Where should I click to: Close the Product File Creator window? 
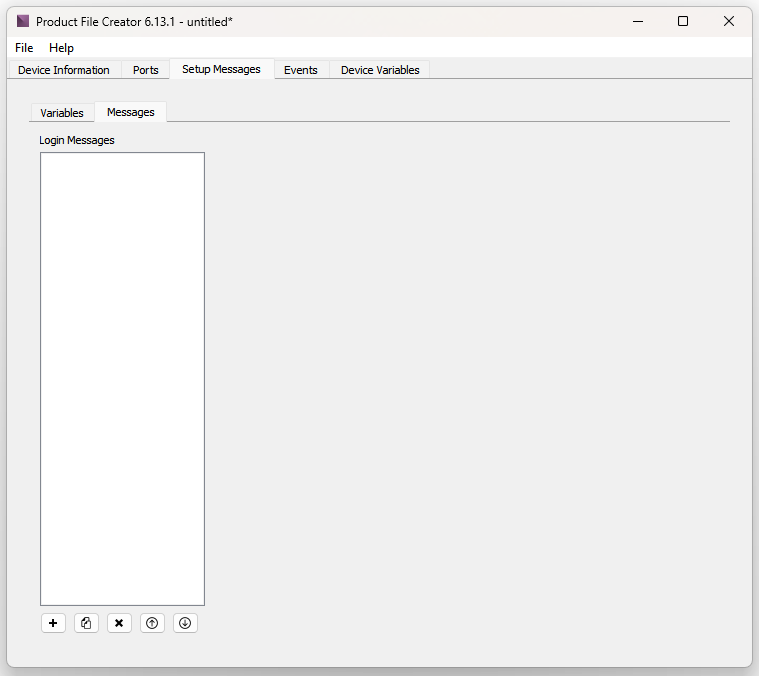[729, 21]
